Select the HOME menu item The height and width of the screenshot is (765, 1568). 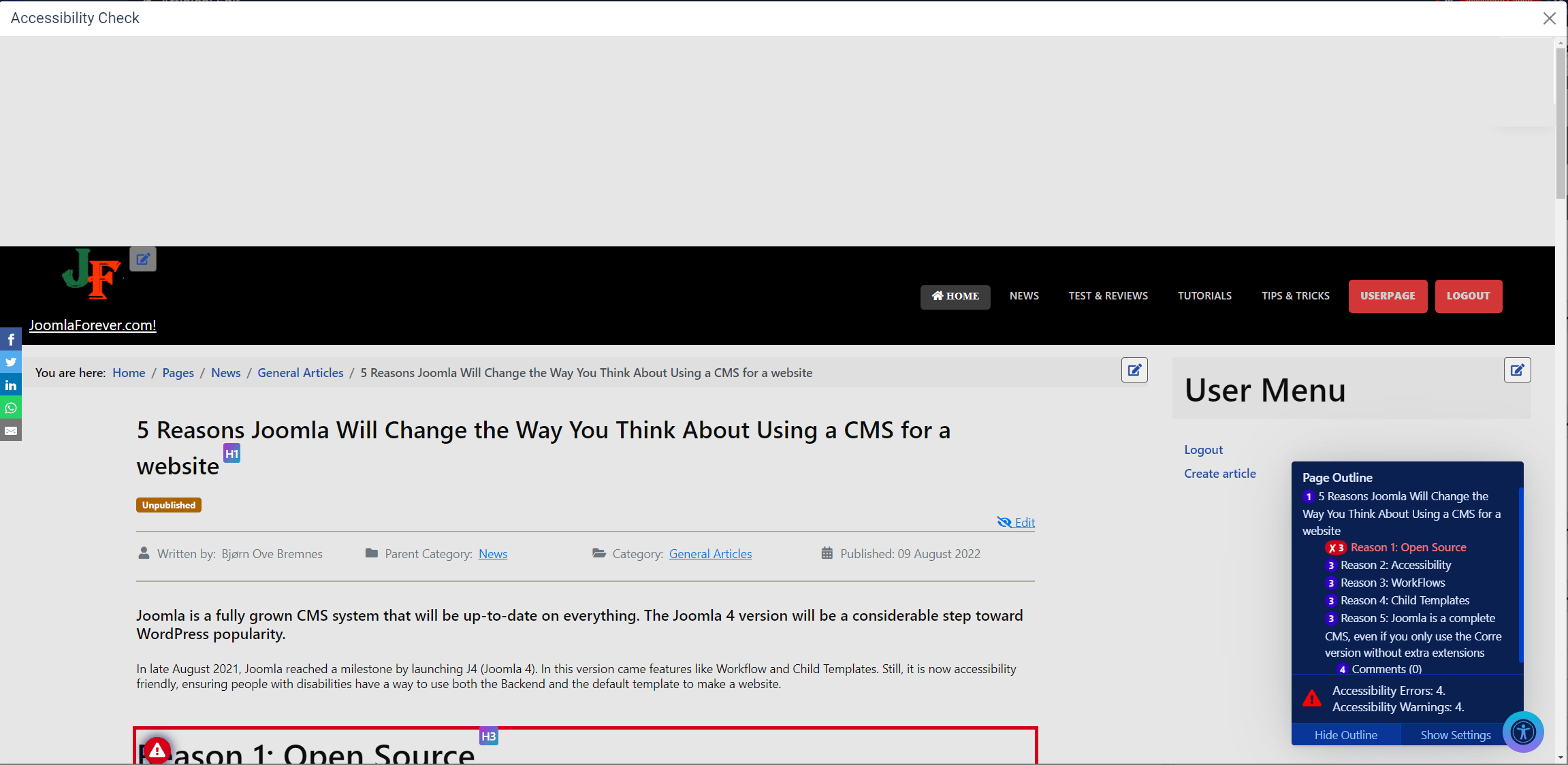pyautogui.click(x=954, y=295)
